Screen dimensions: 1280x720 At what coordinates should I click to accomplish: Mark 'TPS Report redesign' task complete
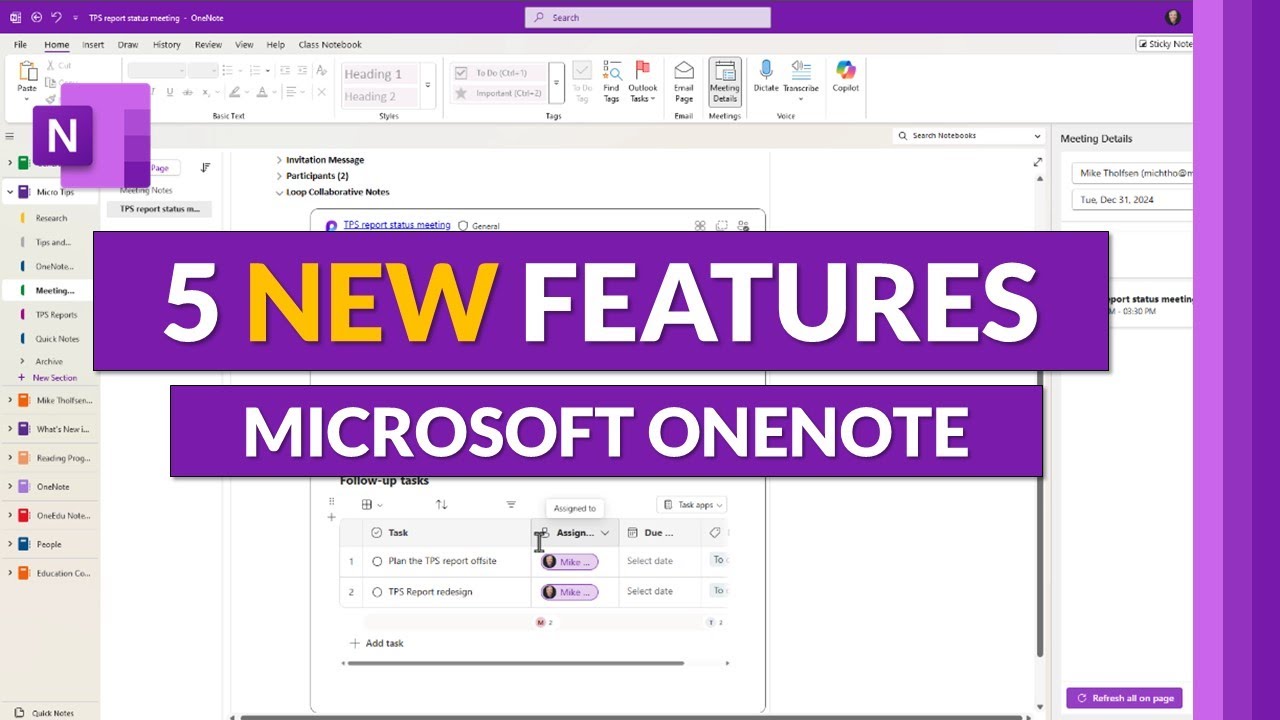(377, 592)
